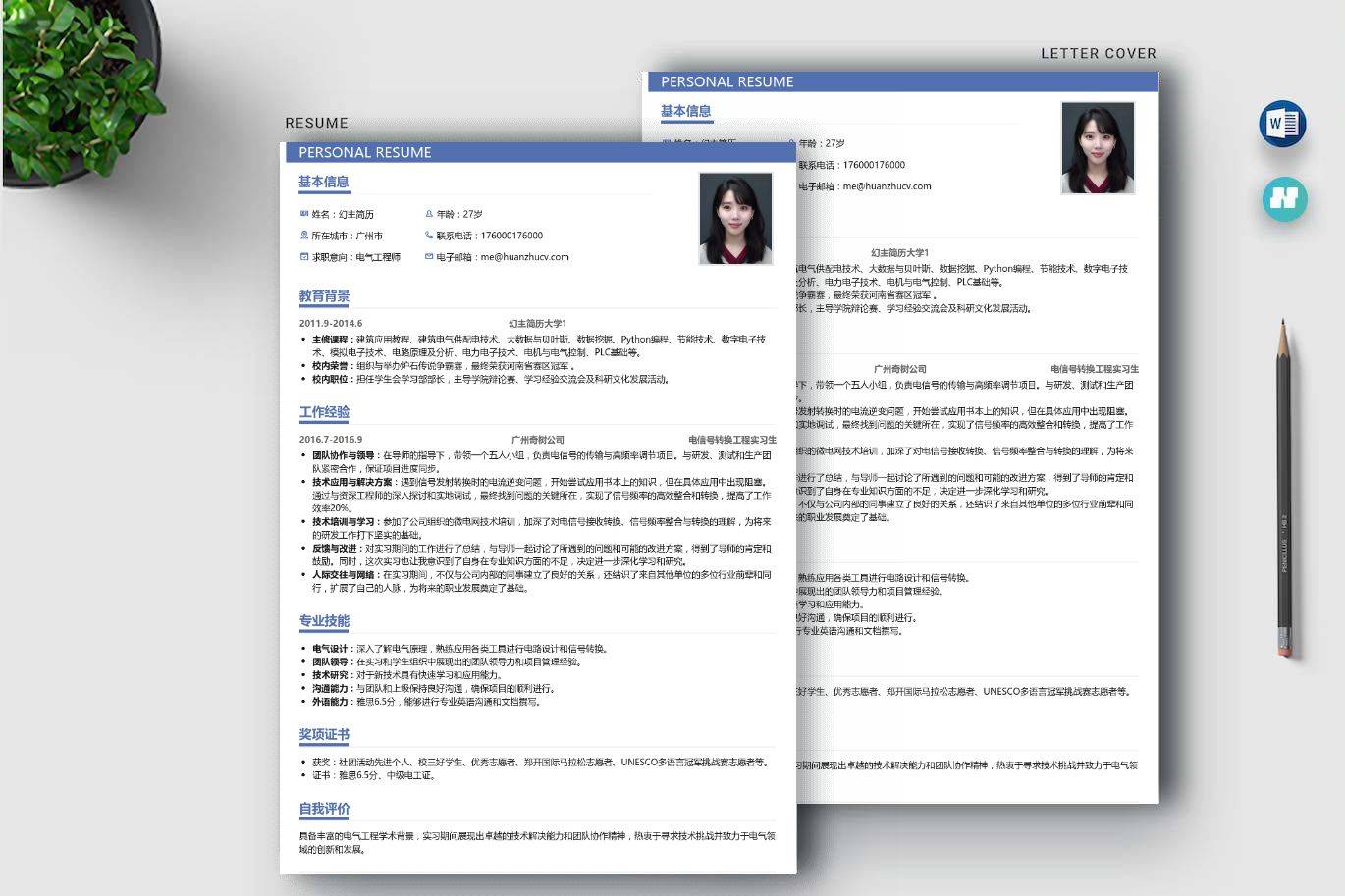
Task: Select the 教育背景 section heading
Action: (324, 296)
